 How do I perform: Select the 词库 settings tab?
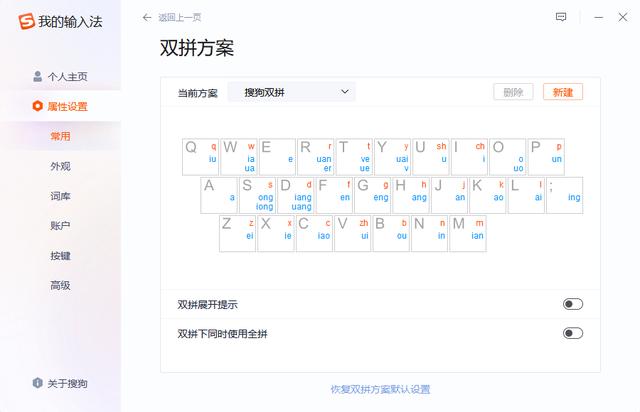(60, 196)
